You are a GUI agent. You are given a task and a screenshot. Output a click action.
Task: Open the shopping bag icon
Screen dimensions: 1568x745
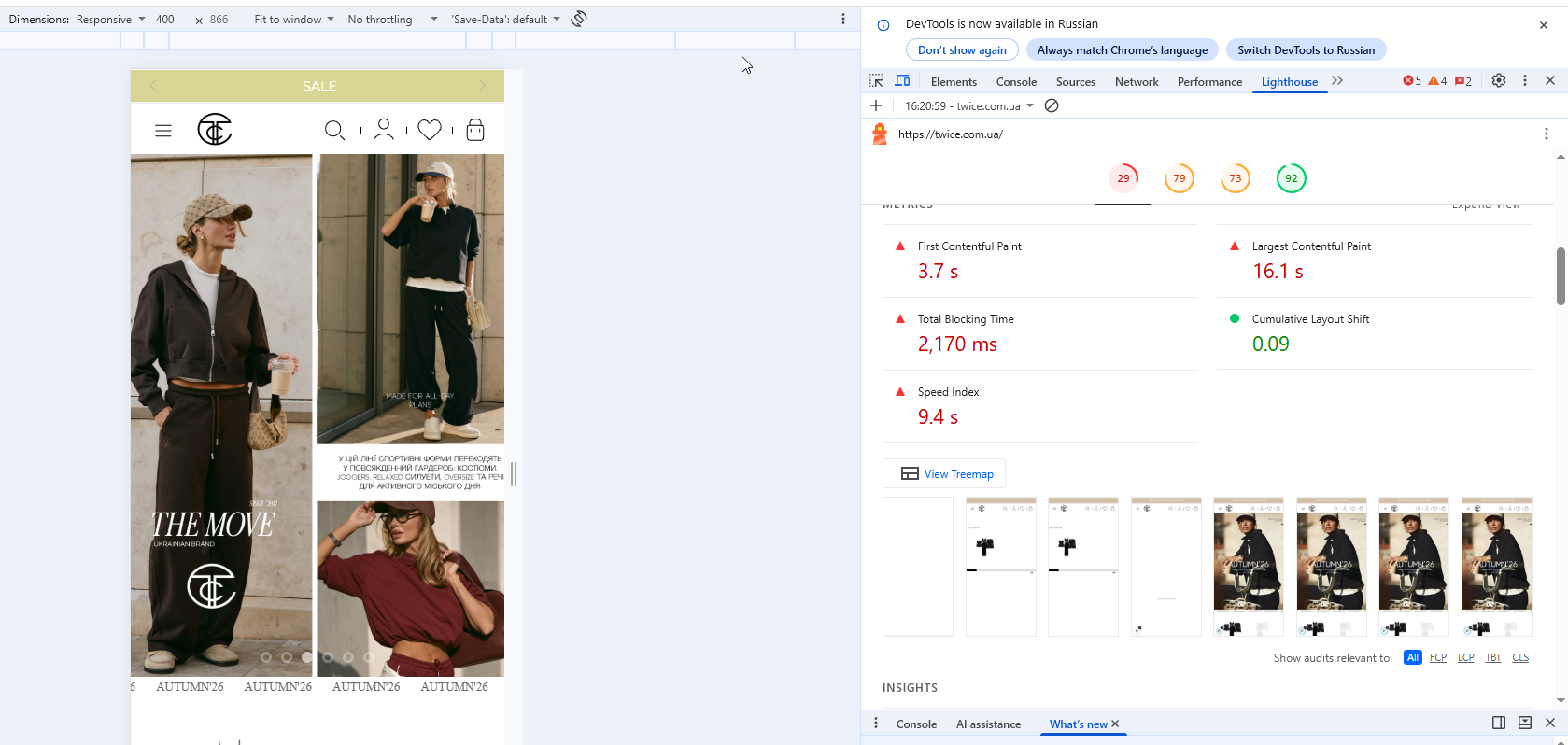tap(475, 130)
